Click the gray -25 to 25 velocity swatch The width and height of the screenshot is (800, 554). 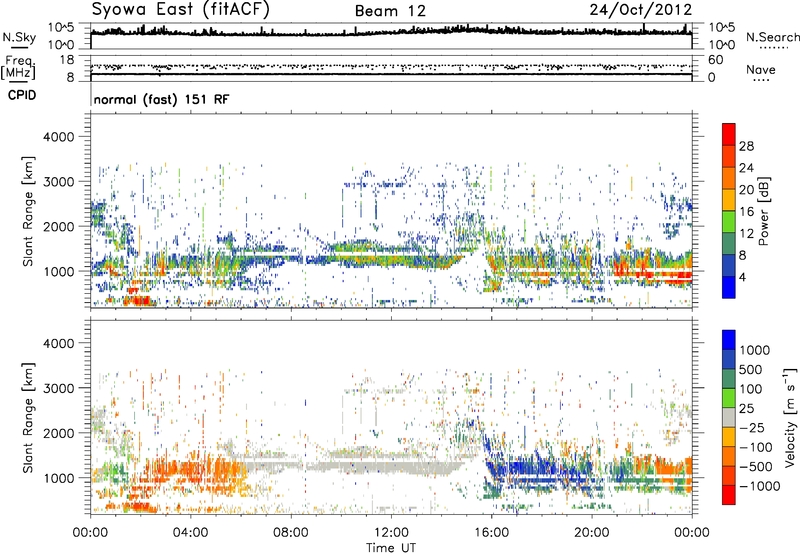click(729, 417)
